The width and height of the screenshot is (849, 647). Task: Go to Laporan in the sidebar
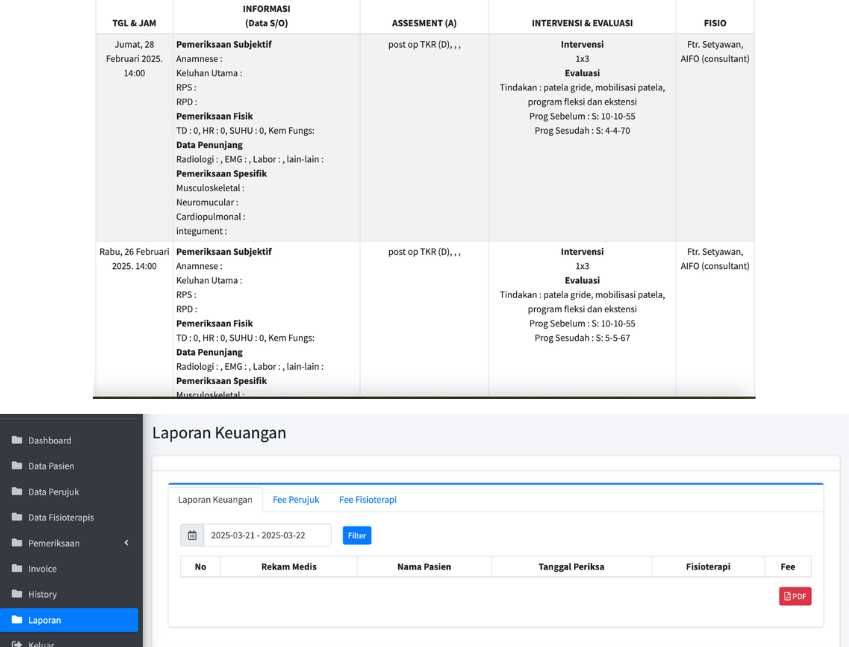click(45, 620)
